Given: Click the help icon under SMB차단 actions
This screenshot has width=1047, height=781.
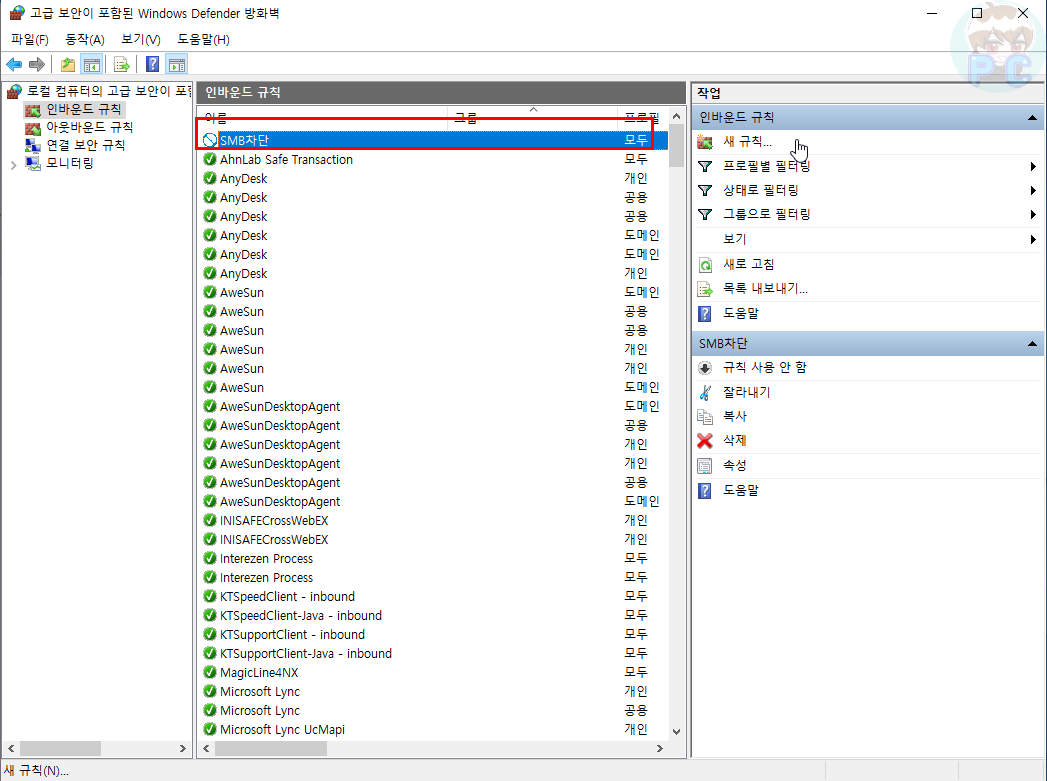Looking at the screenshot, I should (704, 491).
